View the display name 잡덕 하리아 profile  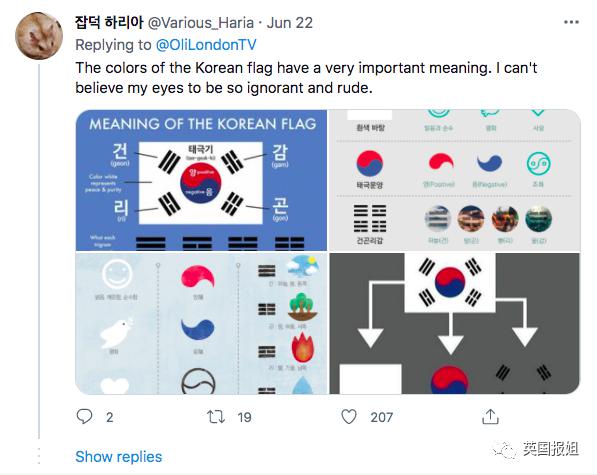coord(109,22)
